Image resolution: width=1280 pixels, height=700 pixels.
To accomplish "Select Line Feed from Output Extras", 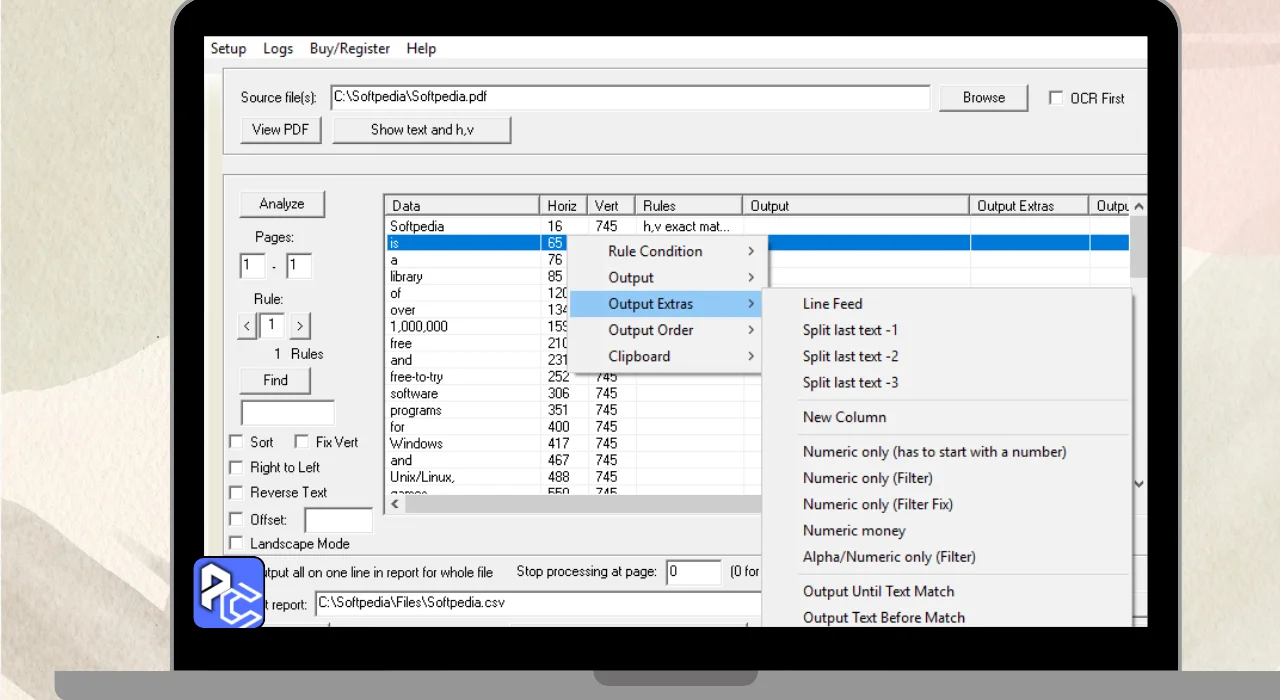I will pos(832,304).
